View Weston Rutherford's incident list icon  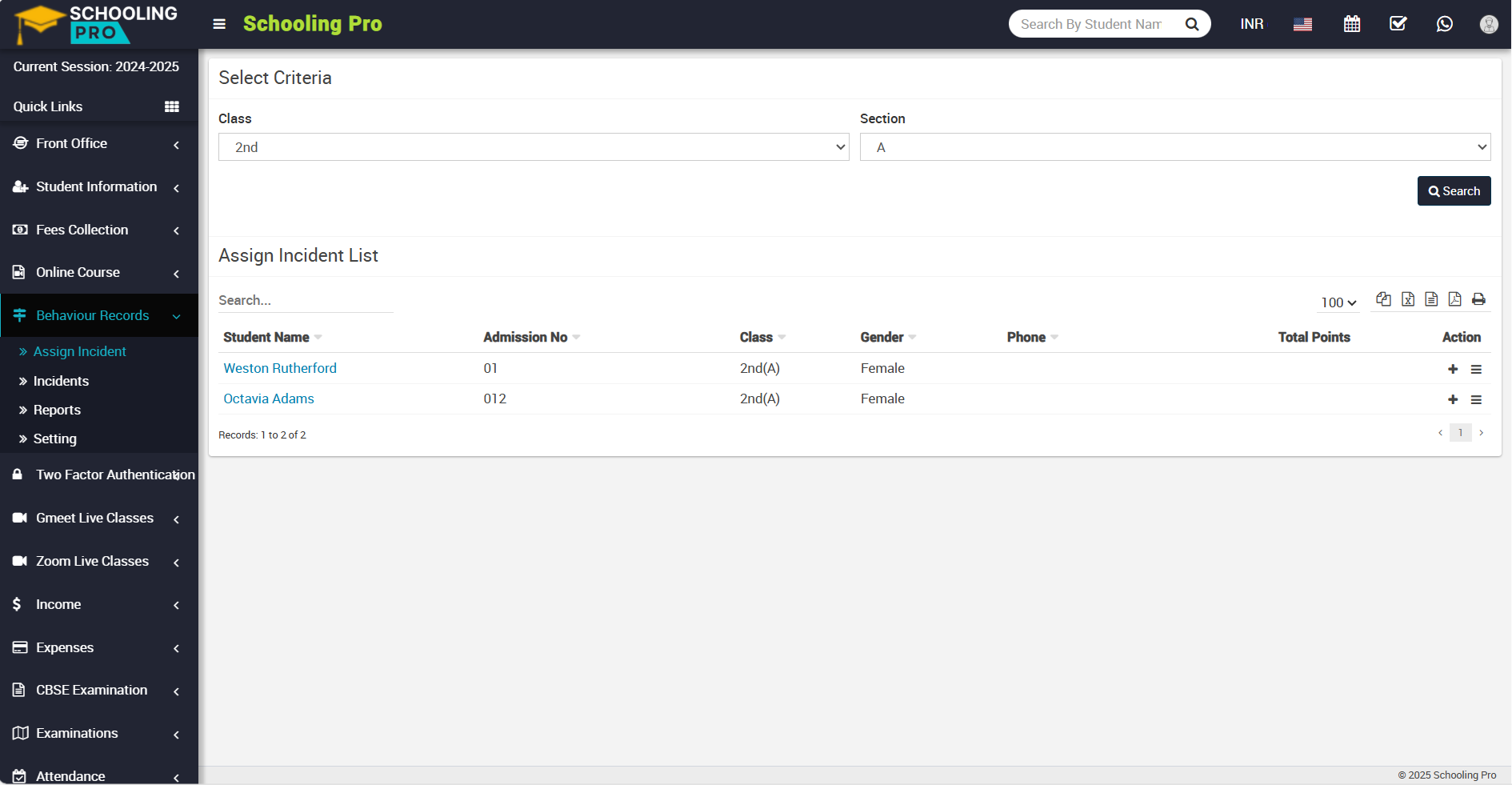[x=1476, y=369]
